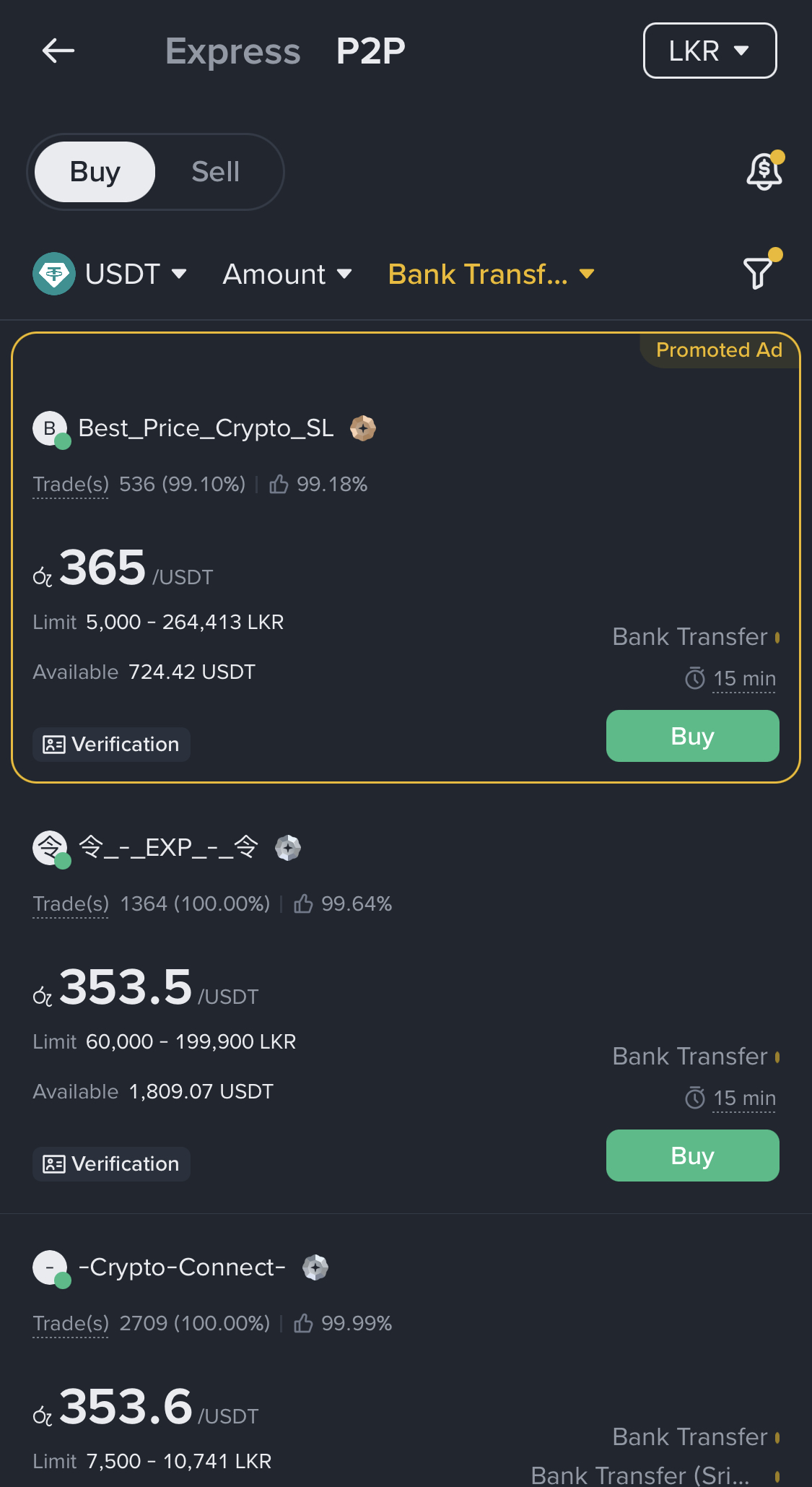This screenshot has height=1487, width=812.
Task: Open the price alert bell icon
Action: pos(764,171)
